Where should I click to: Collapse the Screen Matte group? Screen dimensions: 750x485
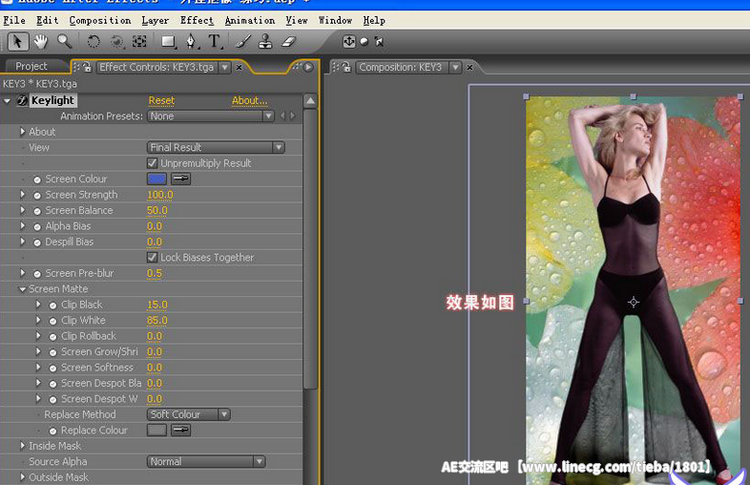point(22,289)
